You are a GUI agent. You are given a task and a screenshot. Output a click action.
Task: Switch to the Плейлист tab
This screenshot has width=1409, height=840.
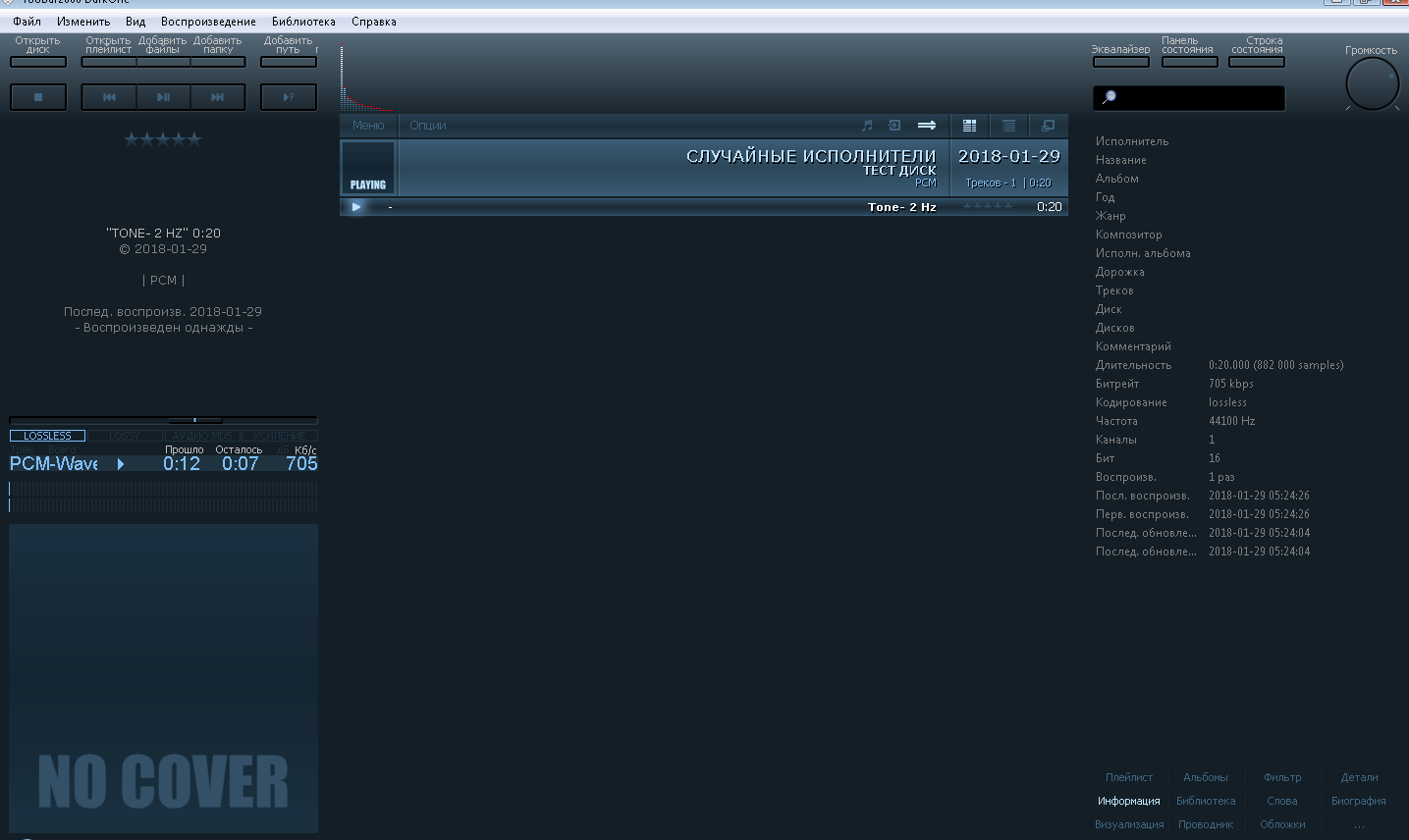point(1129,777)
